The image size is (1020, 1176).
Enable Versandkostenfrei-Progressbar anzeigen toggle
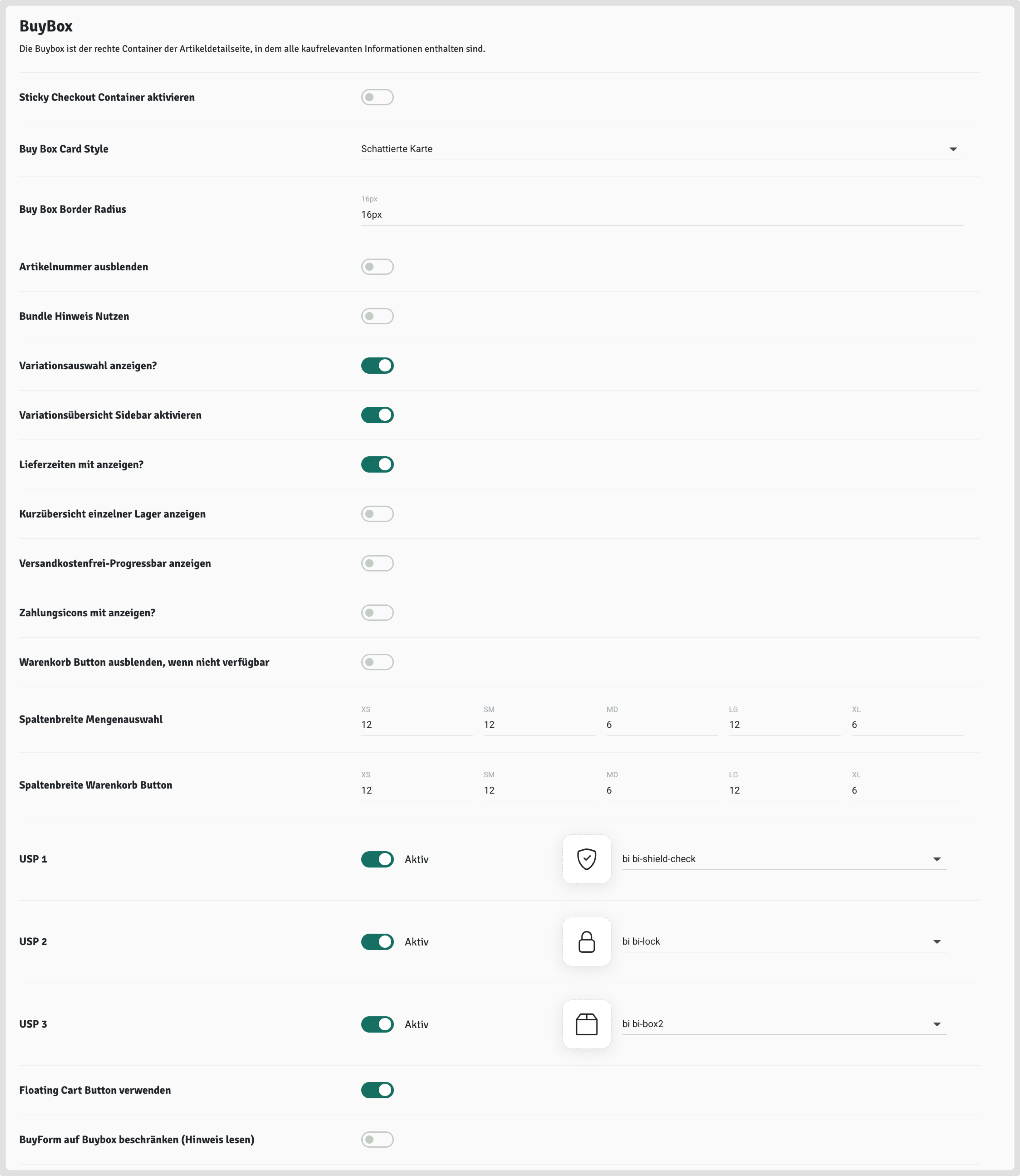click(x=377, y=563)
